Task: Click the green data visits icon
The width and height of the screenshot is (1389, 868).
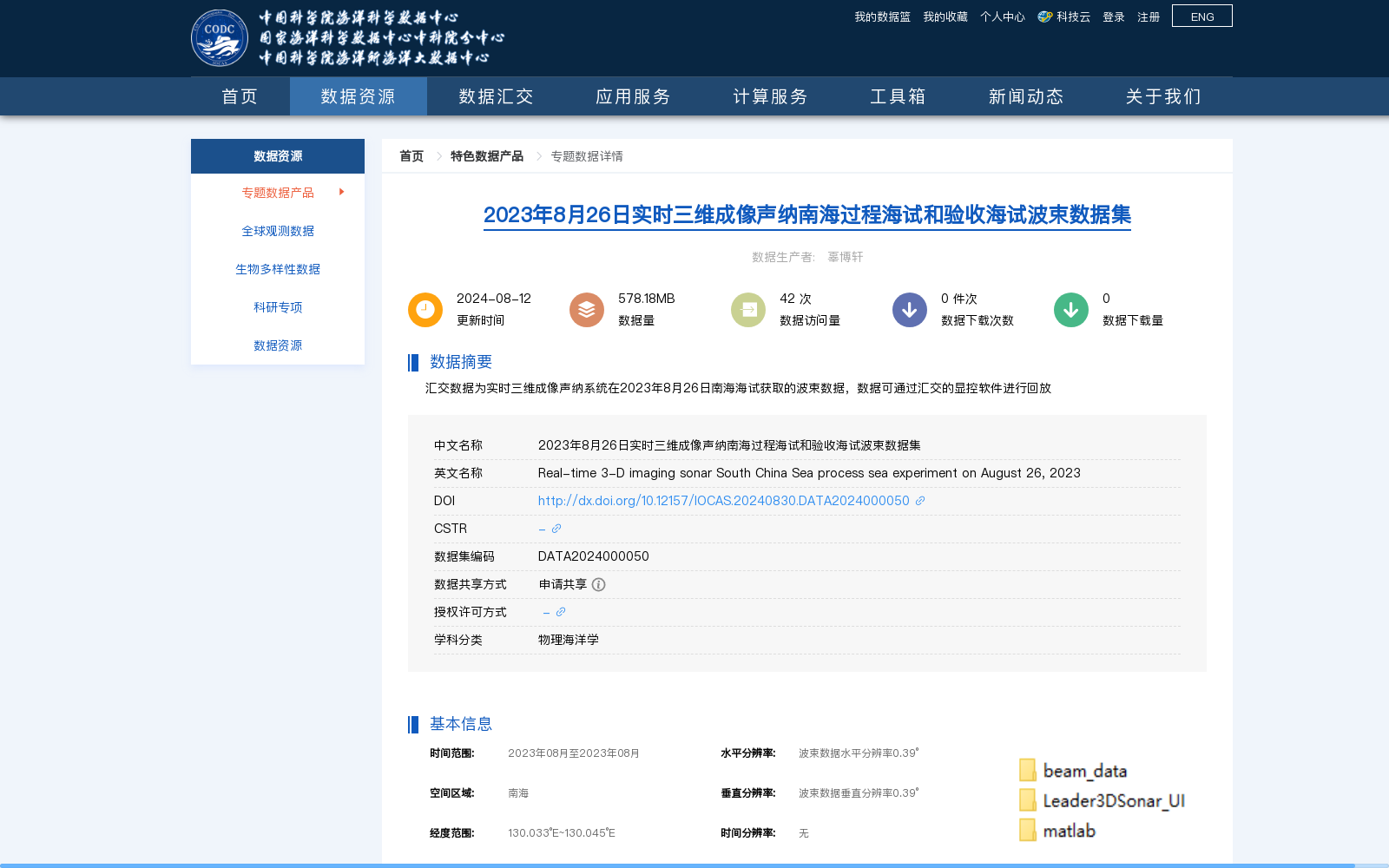Action: point(748,310)
